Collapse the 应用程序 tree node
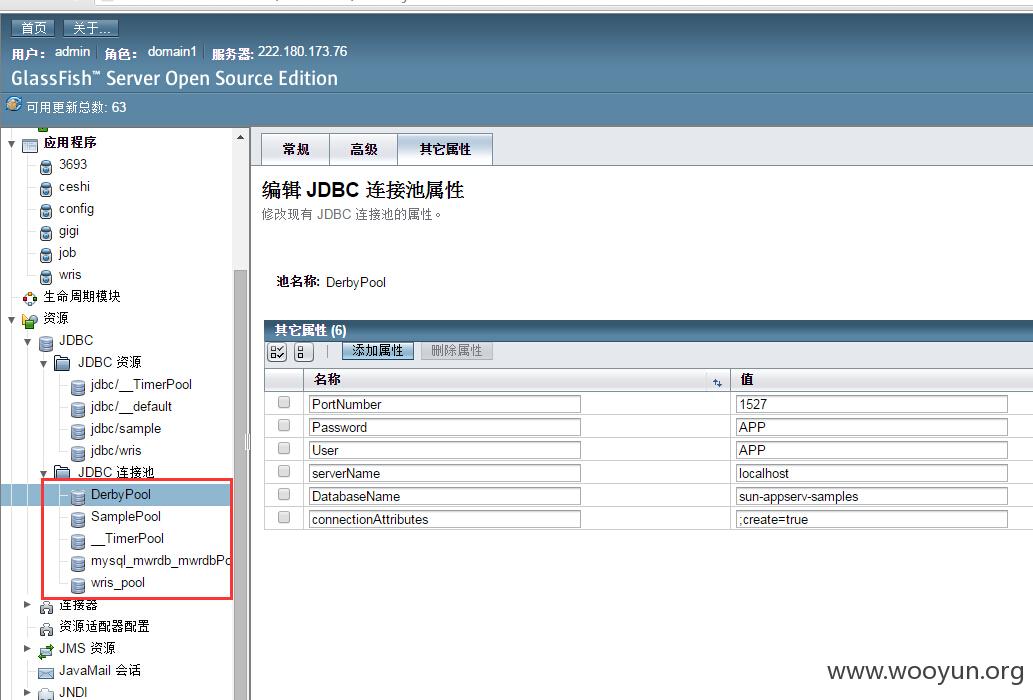 [11, 144]
